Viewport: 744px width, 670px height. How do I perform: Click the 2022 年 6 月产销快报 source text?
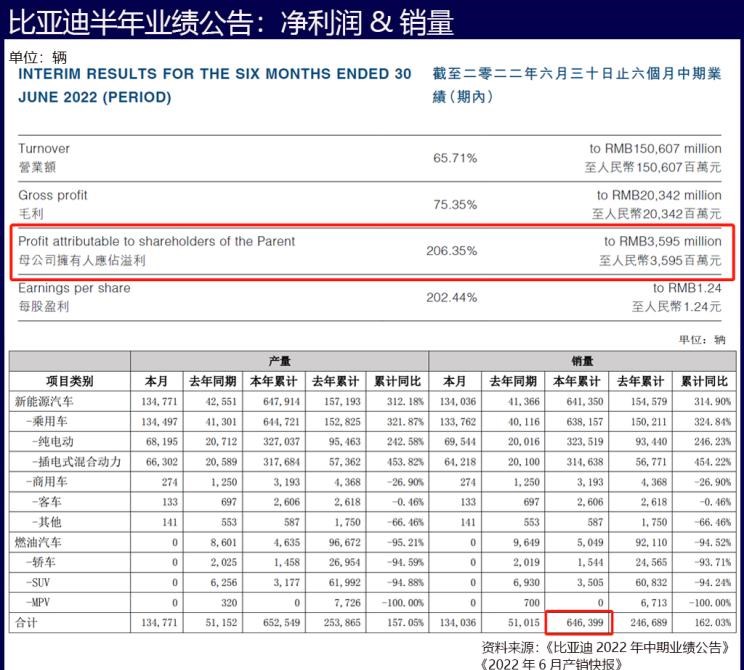(551, 664)
